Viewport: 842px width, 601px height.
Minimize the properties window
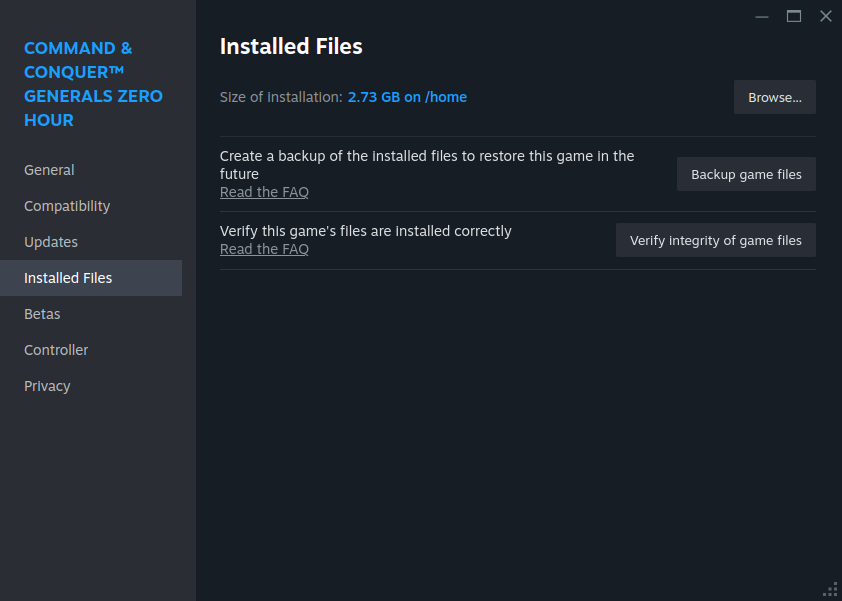coord(762,16)
